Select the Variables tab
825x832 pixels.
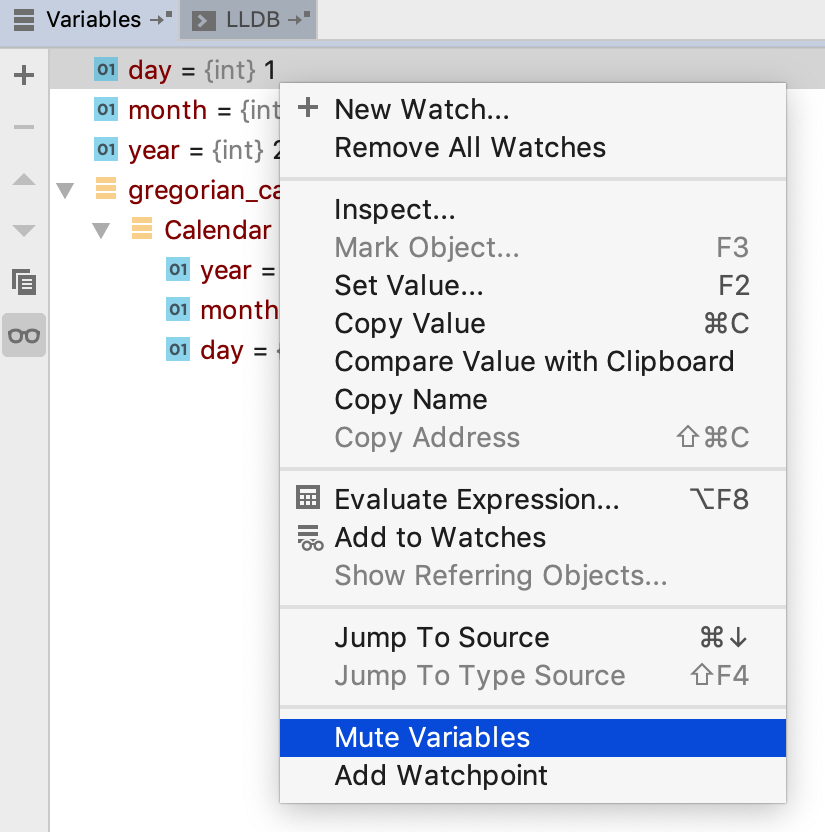(x=93, y=20)
